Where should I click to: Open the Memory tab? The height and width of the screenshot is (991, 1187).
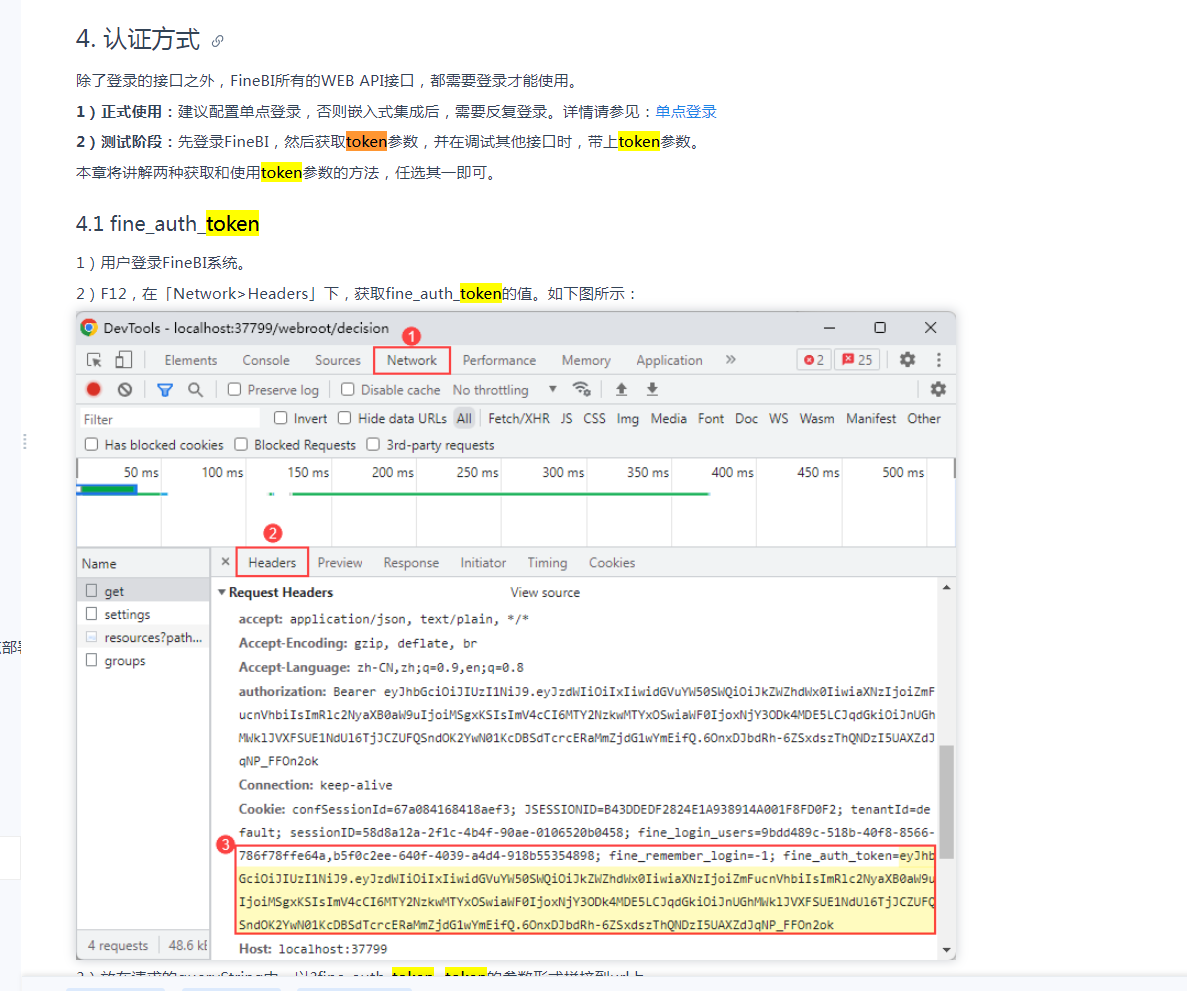[x=586, y=360]
